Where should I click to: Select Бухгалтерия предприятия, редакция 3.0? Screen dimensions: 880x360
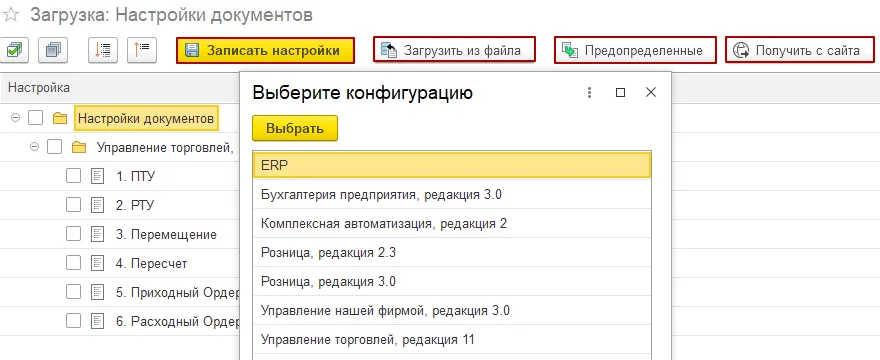coord(452,195)
